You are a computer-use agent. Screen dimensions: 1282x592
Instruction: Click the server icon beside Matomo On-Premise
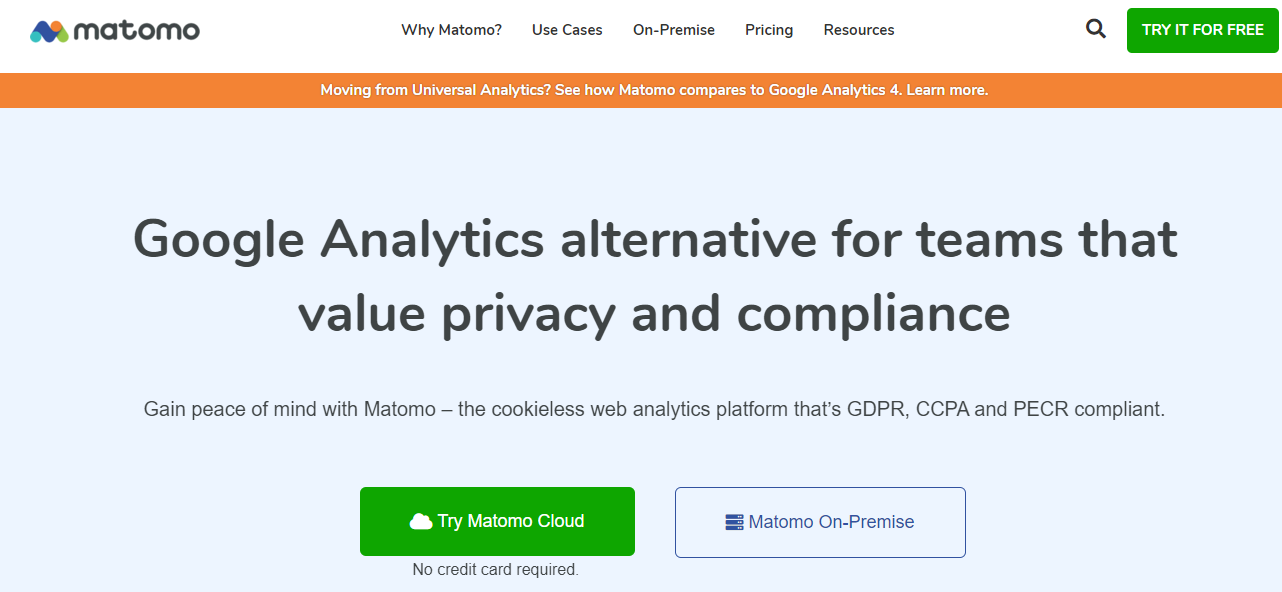[735, 522]
